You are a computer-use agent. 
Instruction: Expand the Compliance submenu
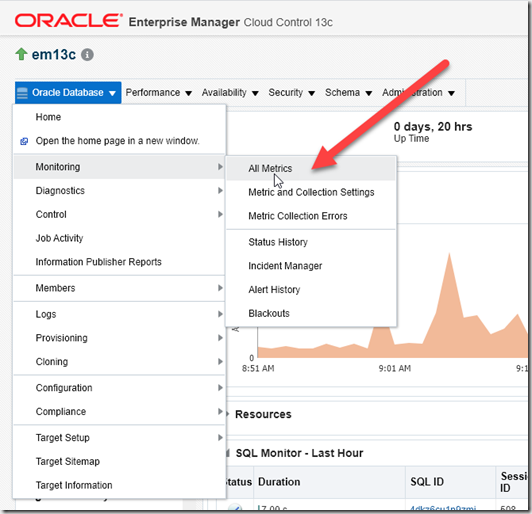click(119, 412)
